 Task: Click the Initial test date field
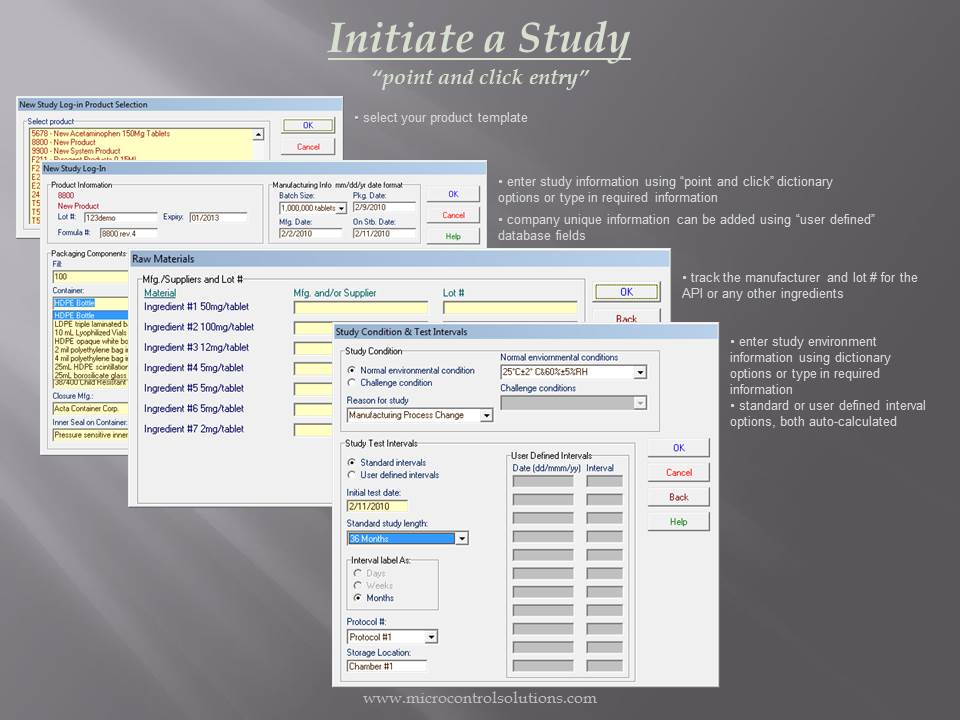click(376, 505)
